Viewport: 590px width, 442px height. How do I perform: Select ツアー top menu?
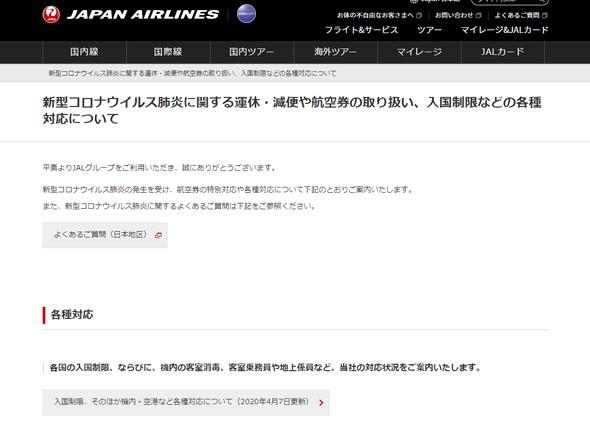pos(429,30)
